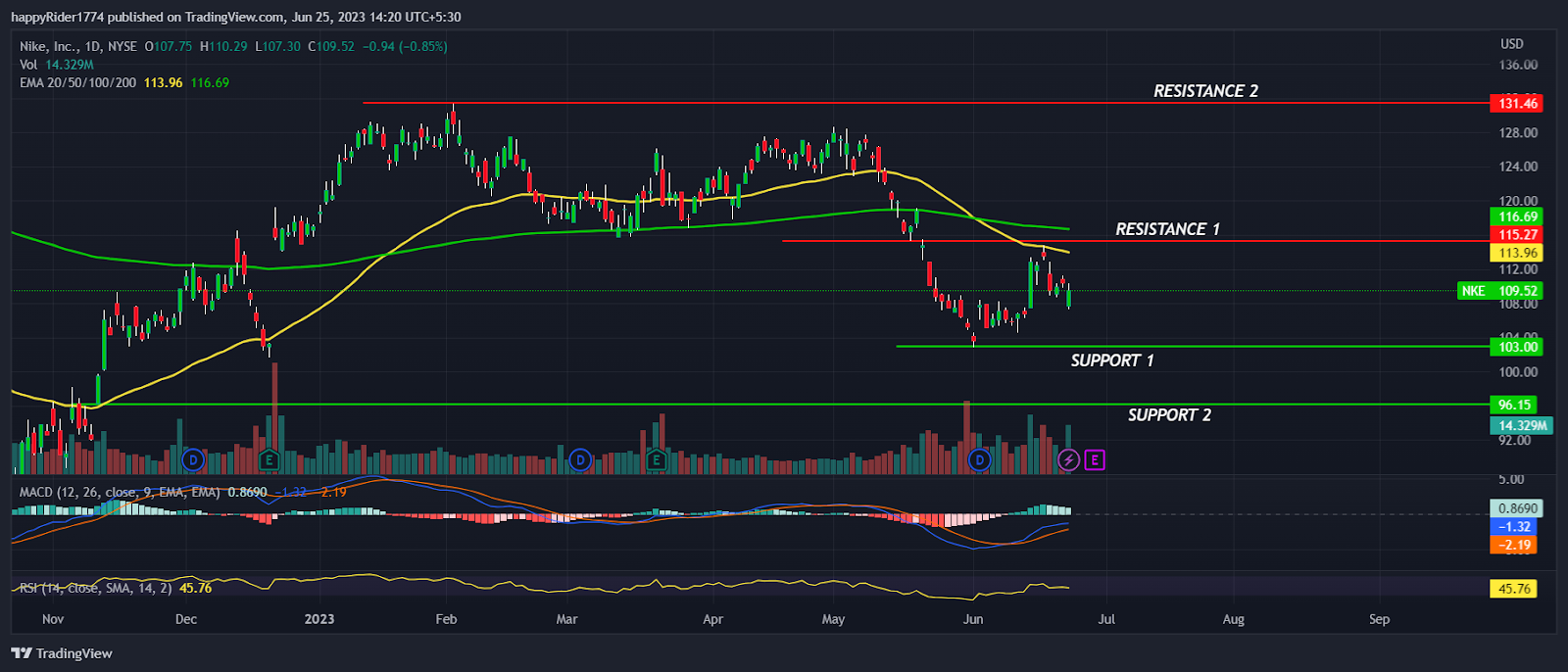Click the dividend 'D' marker near June
The image size is (1568, 672).
(979, 459)
